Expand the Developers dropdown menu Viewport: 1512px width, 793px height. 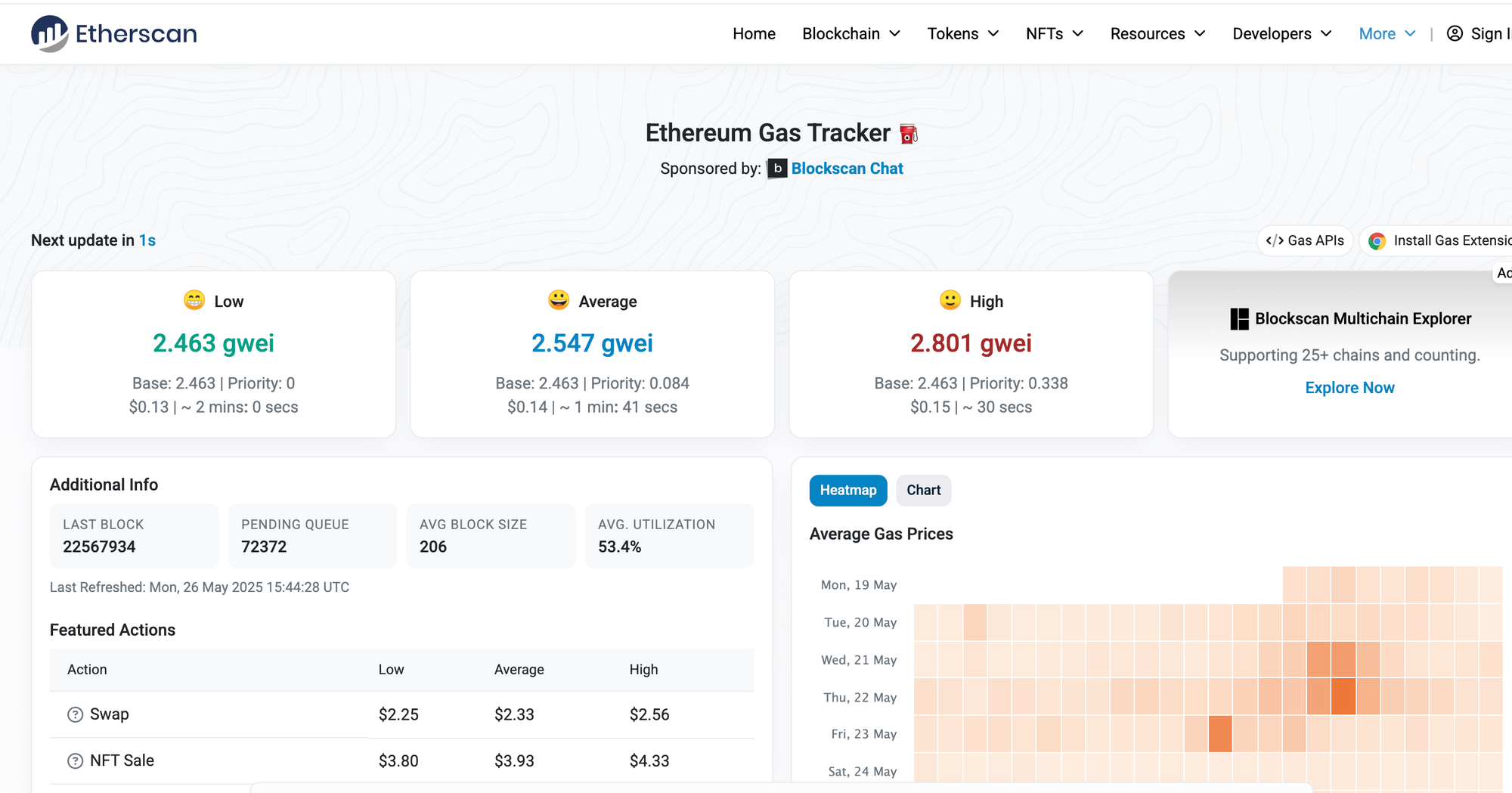[x=1282, y=33]
